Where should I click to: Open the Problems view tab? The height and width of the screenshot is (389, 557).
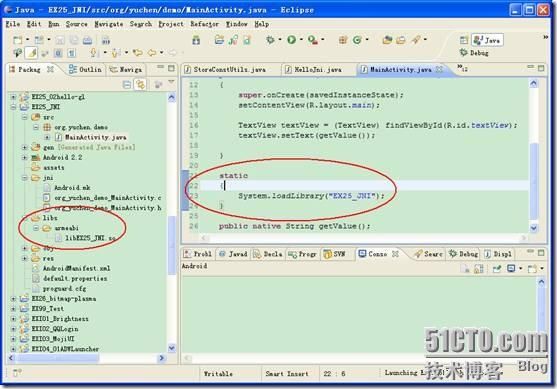pos(198,254)
